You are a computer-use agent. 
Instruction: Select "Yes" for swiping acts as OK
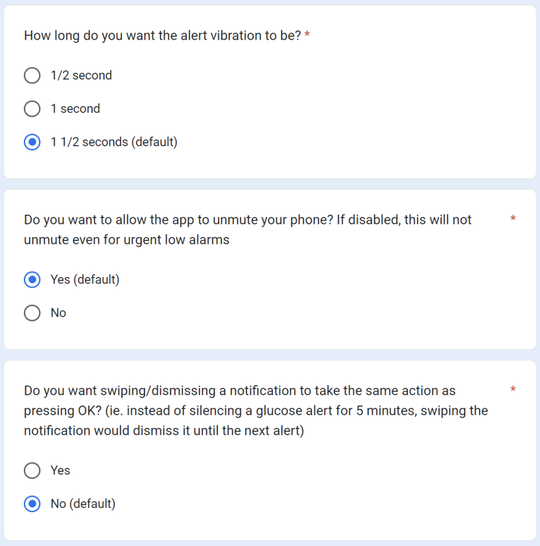tap(32, 470)
